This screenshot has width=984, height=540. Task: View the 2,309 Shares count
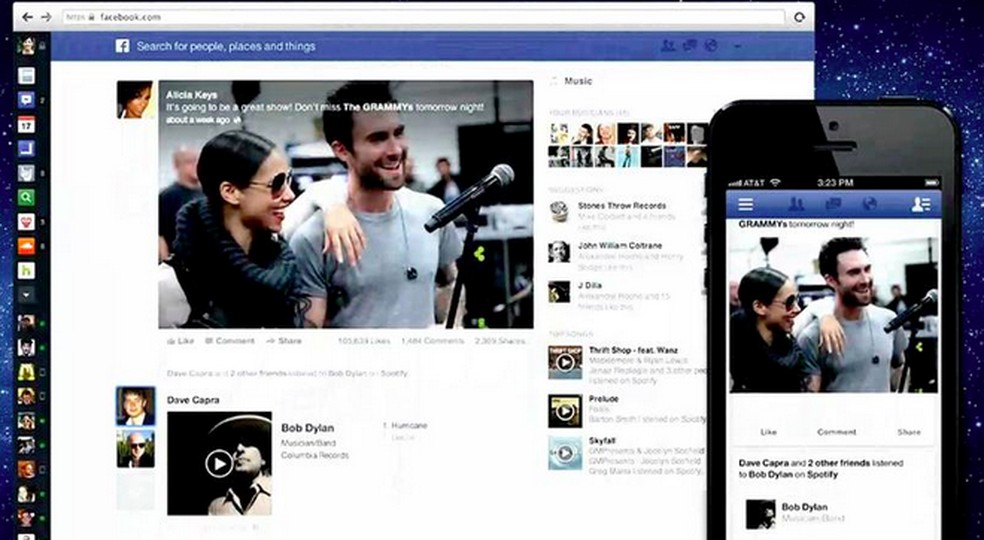pyautogui.click(x=500, y=341)
